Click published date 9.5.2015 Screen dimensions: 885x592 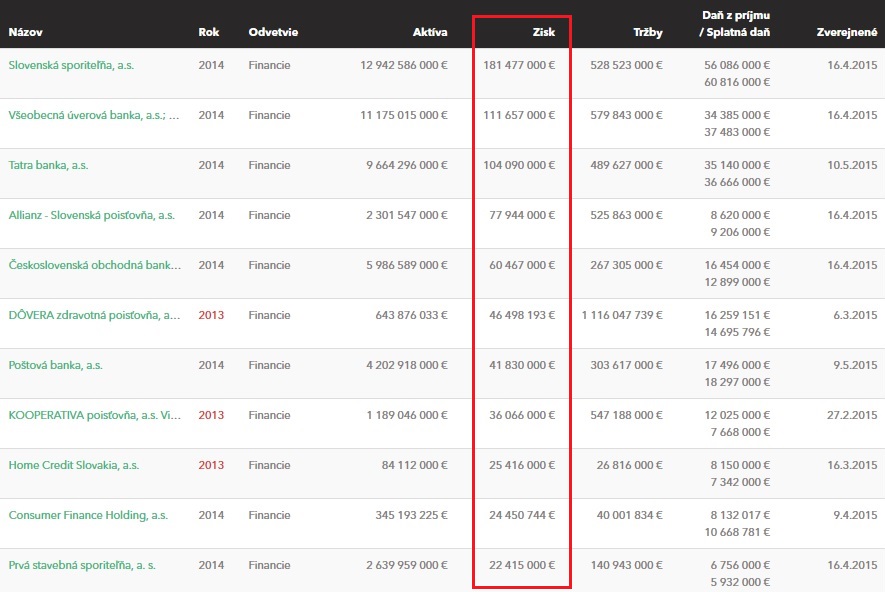click(x=855, y=365)
